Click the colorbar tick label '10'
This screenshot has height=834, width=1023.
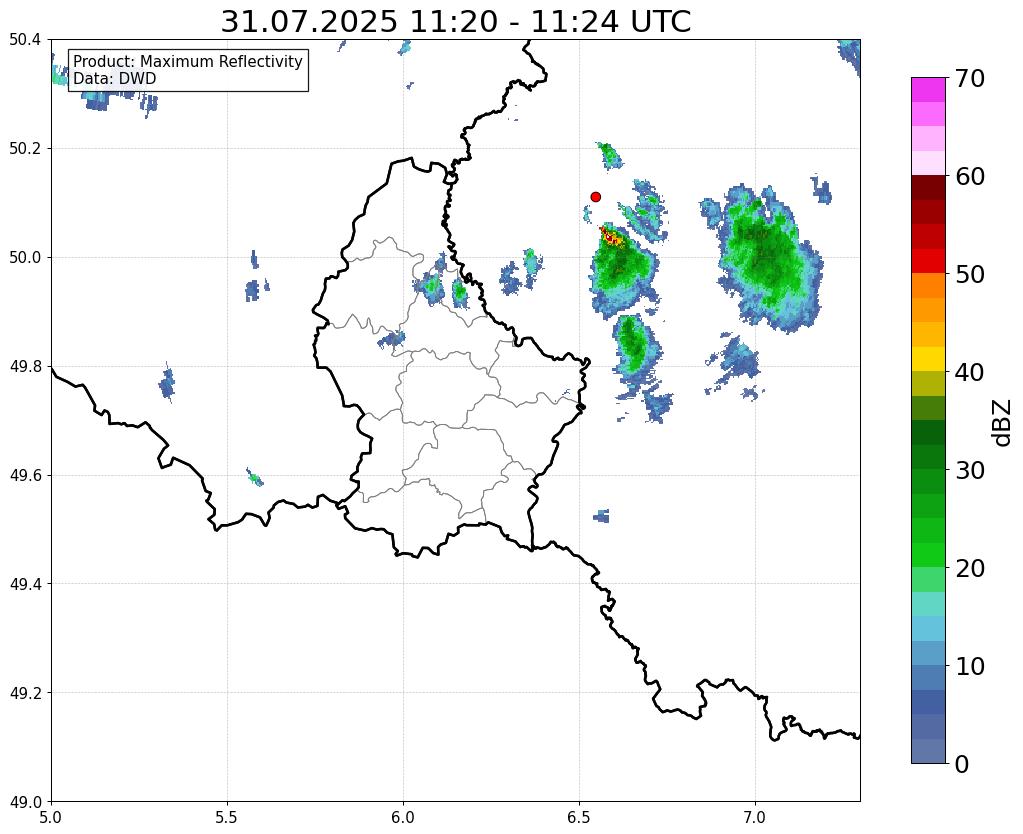pyautogui.click(x=970, y=666)
